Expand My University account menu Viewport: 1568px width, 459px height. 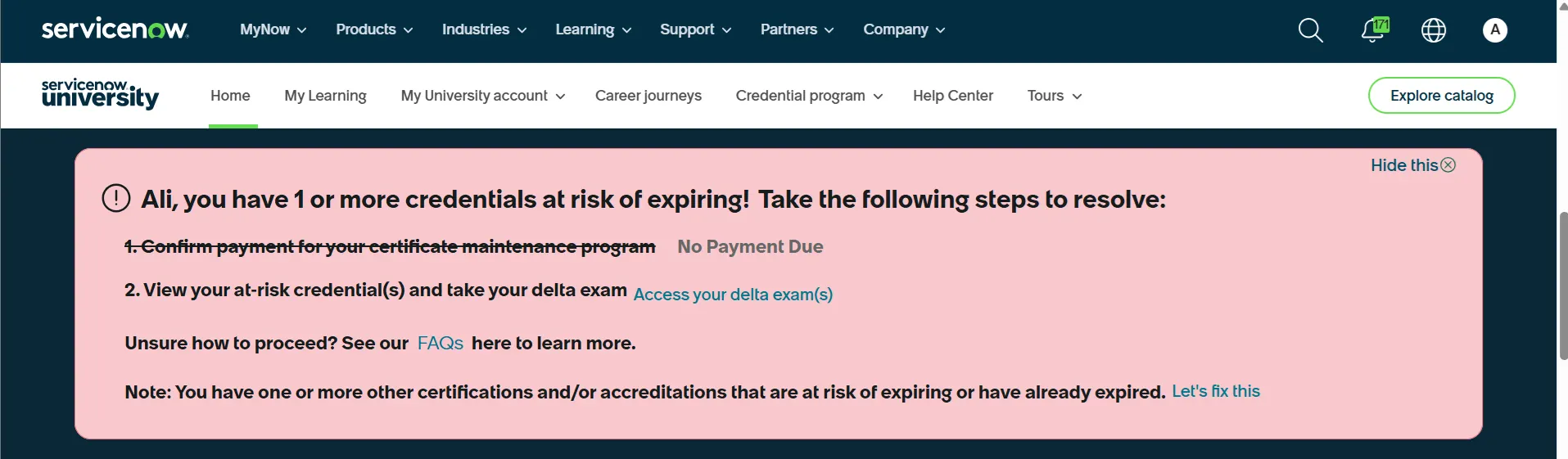coord(482,96)
